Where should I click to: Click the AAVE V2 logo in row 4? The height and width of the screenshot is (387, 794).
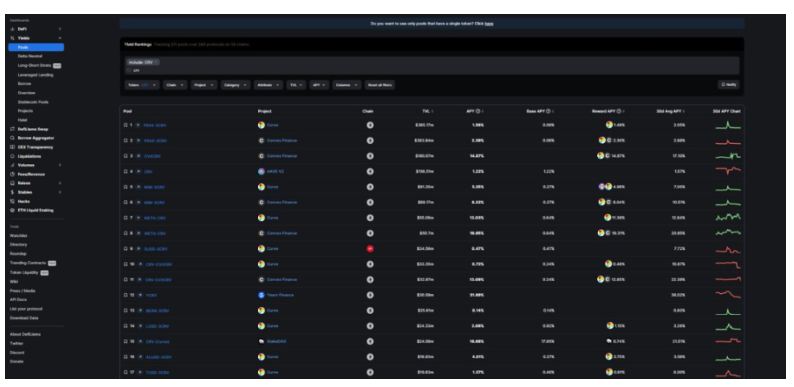261,172
